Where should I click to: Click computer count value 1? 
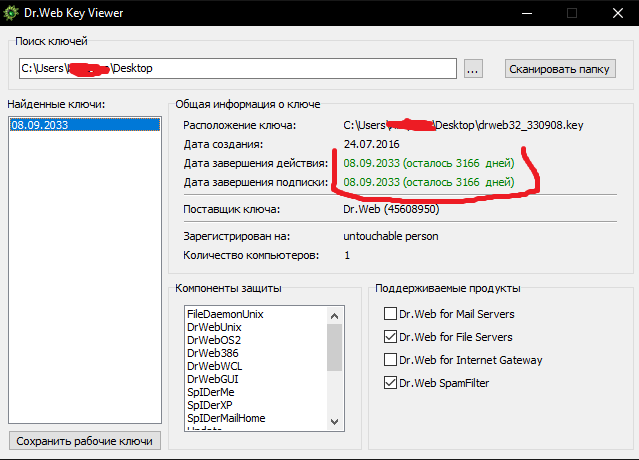tap(347, 255)
